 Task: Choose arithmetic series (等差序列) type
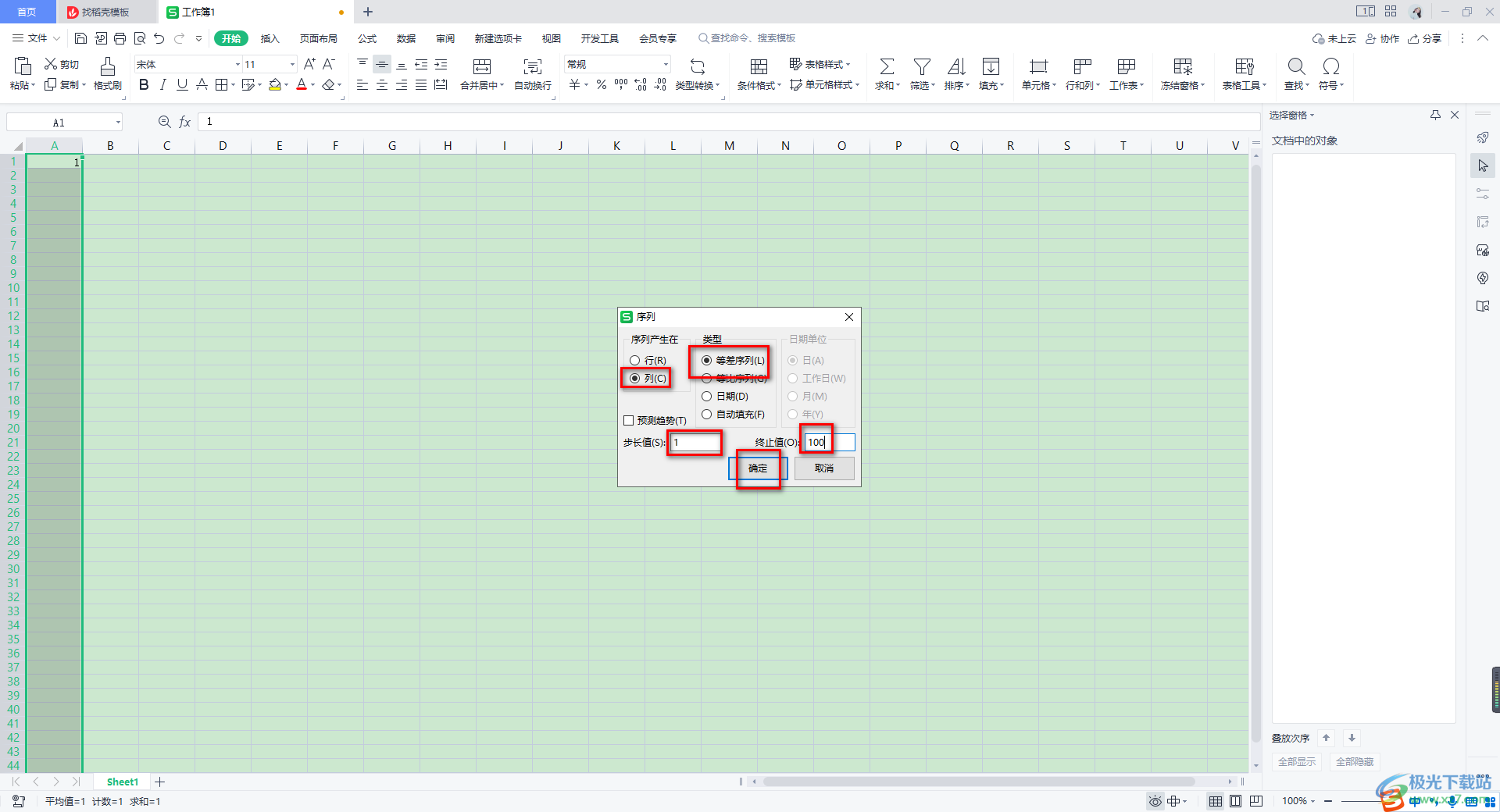(733, 360)
